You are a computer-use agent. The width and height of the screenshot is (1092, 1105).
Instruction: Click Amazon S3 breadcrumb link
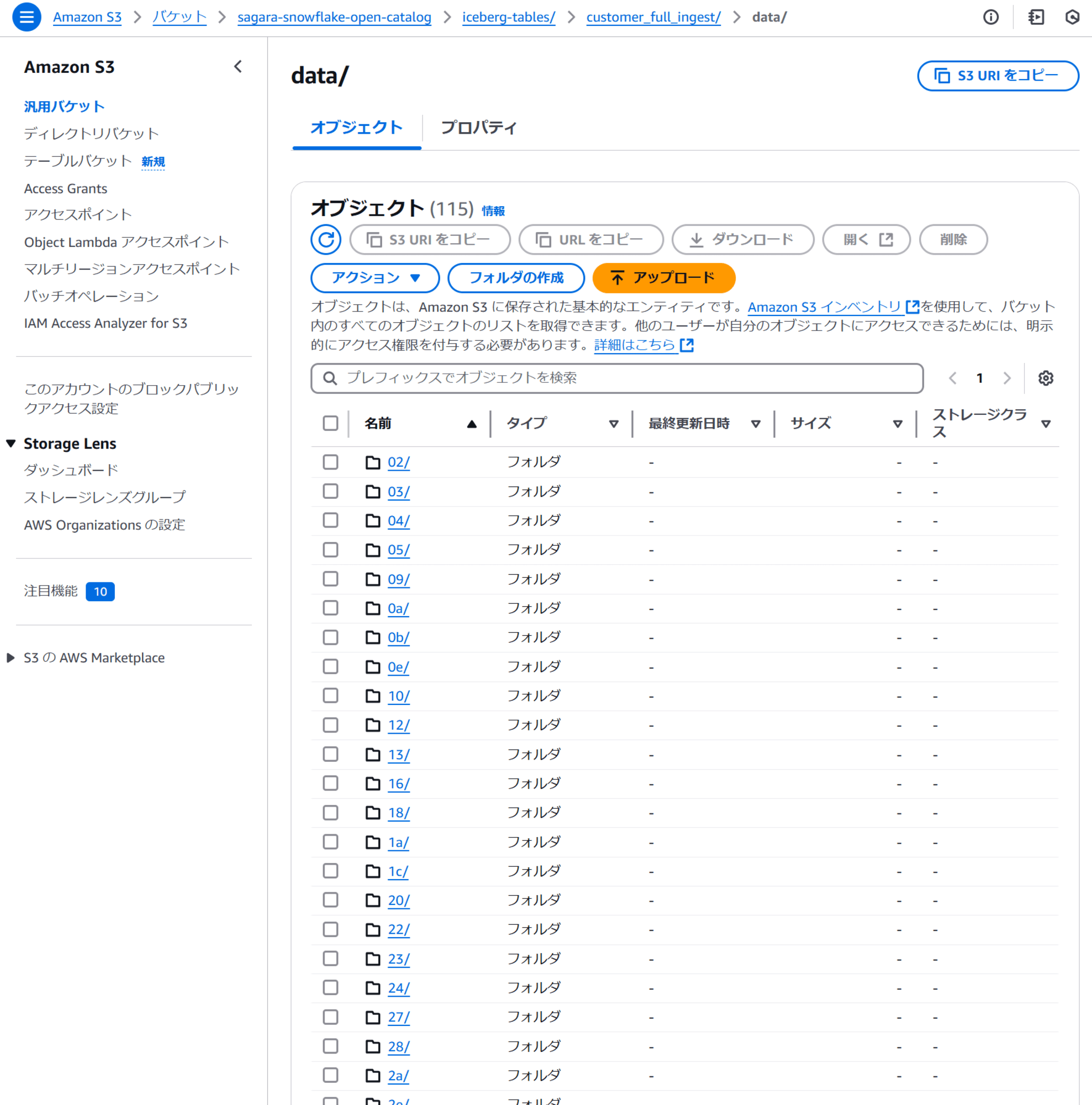87,17
